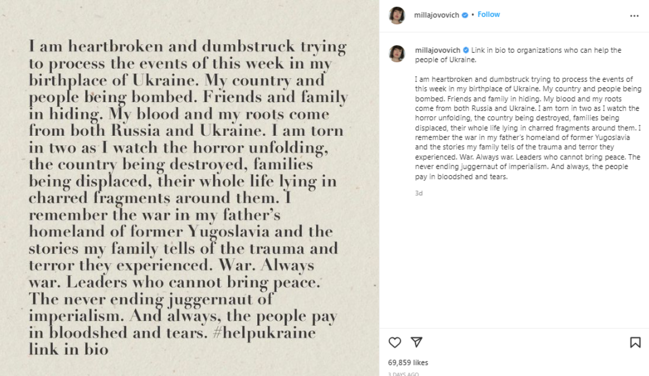Click 'link in bio' text on image
649x376 pixels.
(69, 349)
